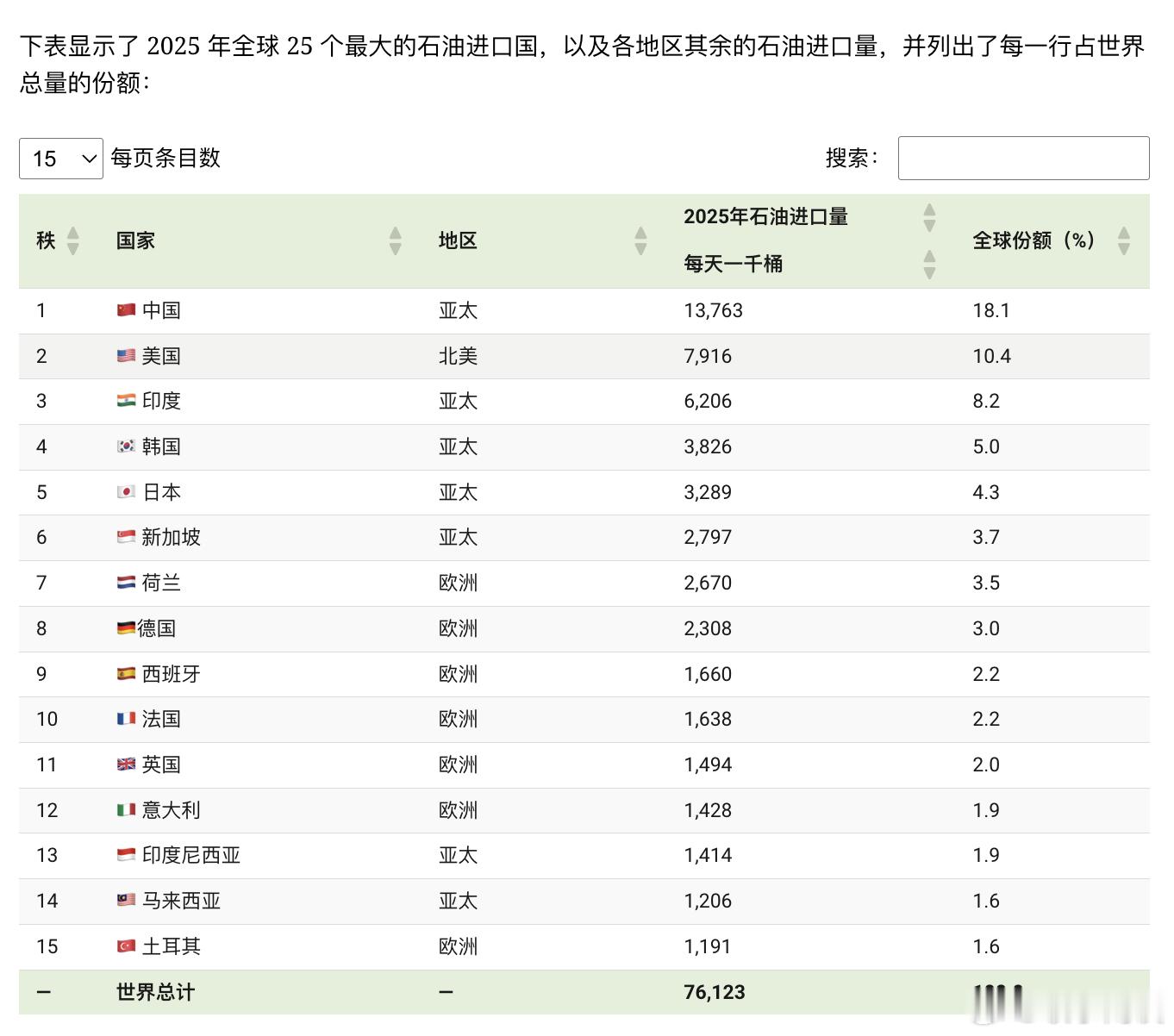Click the US flag beside 美国

127,355
